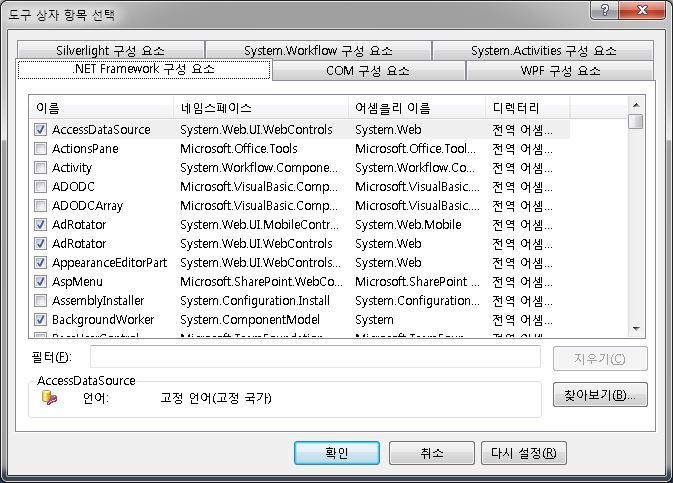The width and height of the screenshot is (673, 483).
Task: Uncheck the BackgroundWorker checkbox
Action: tap(40, 319)
